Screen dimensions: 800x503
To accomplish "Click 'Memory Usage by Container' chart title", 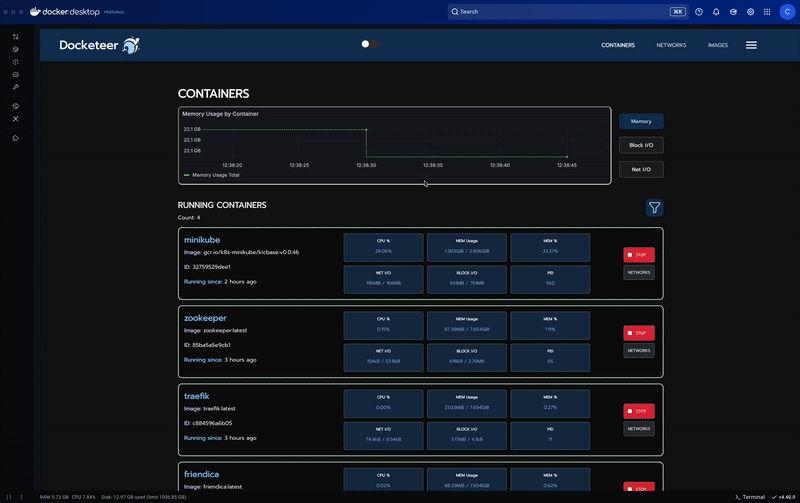I will [x=220, y=114].
